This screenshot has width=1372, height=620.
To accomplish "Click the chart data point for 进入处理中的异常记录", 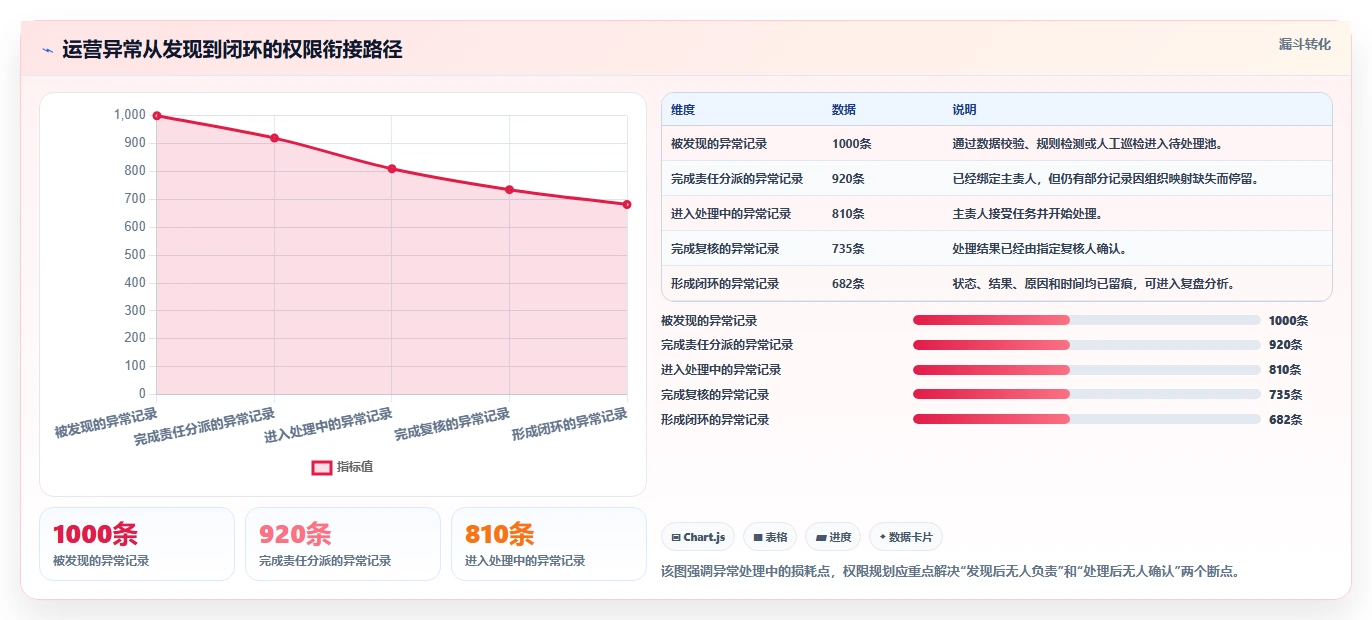I will coord(392,169).
